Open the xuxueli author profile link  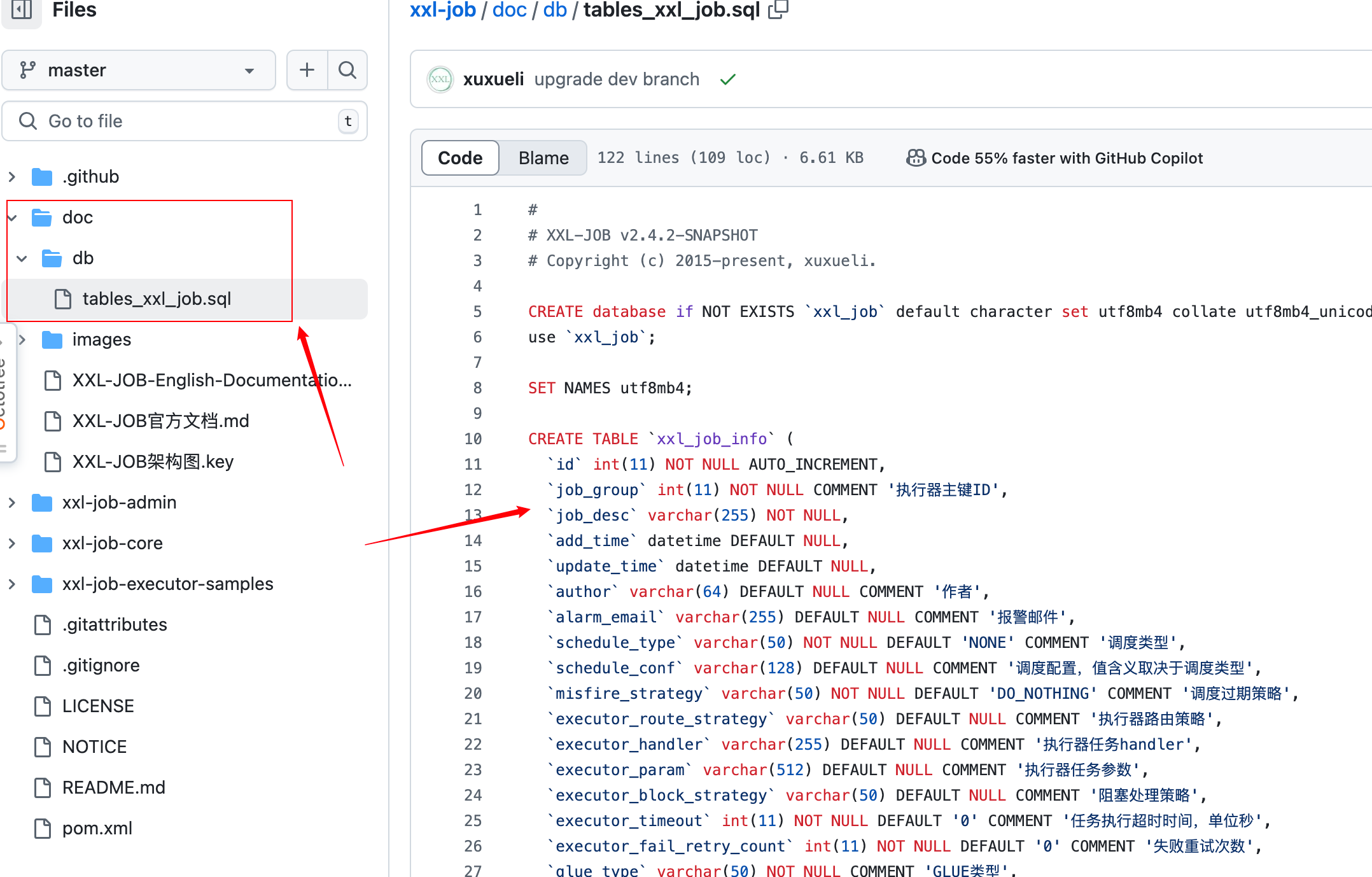point(494,80)
